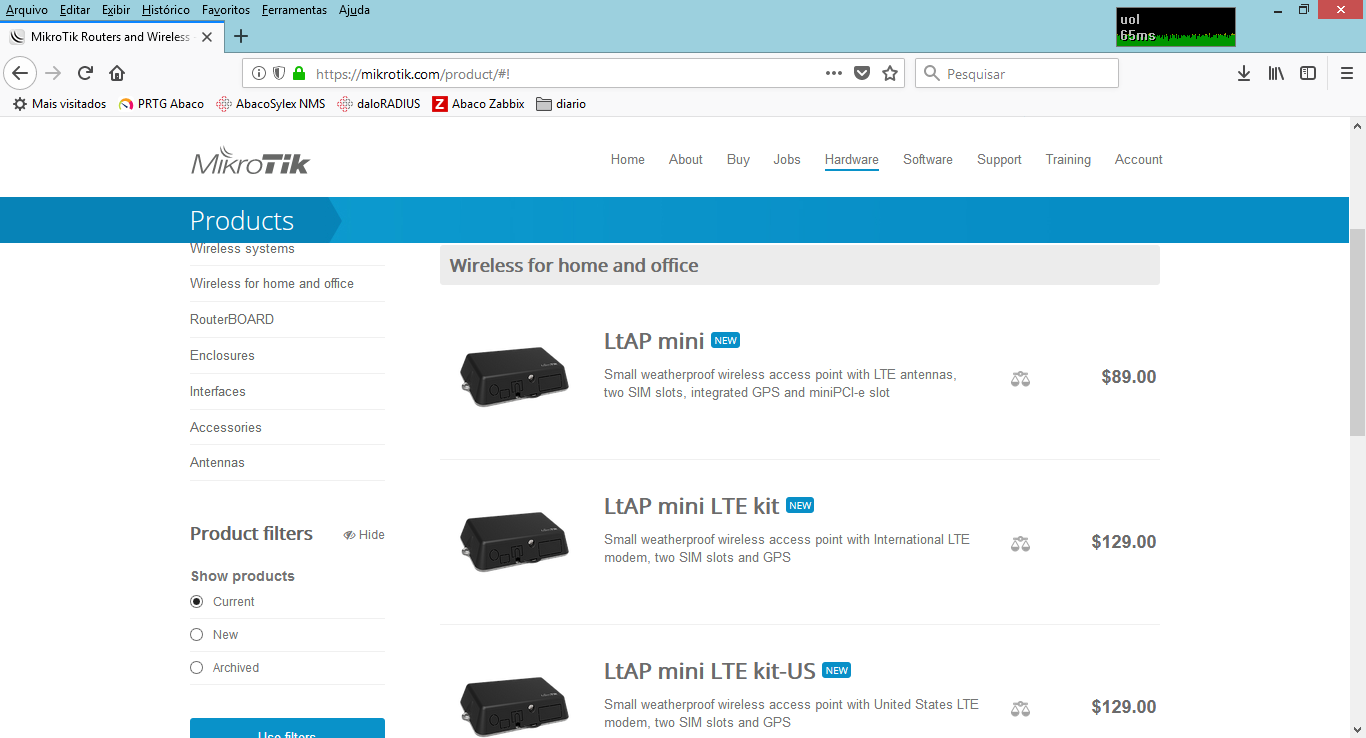Open the Abaco Zabbix bookmark
This screenshot has width=1366, height=738.
(478, 104)
